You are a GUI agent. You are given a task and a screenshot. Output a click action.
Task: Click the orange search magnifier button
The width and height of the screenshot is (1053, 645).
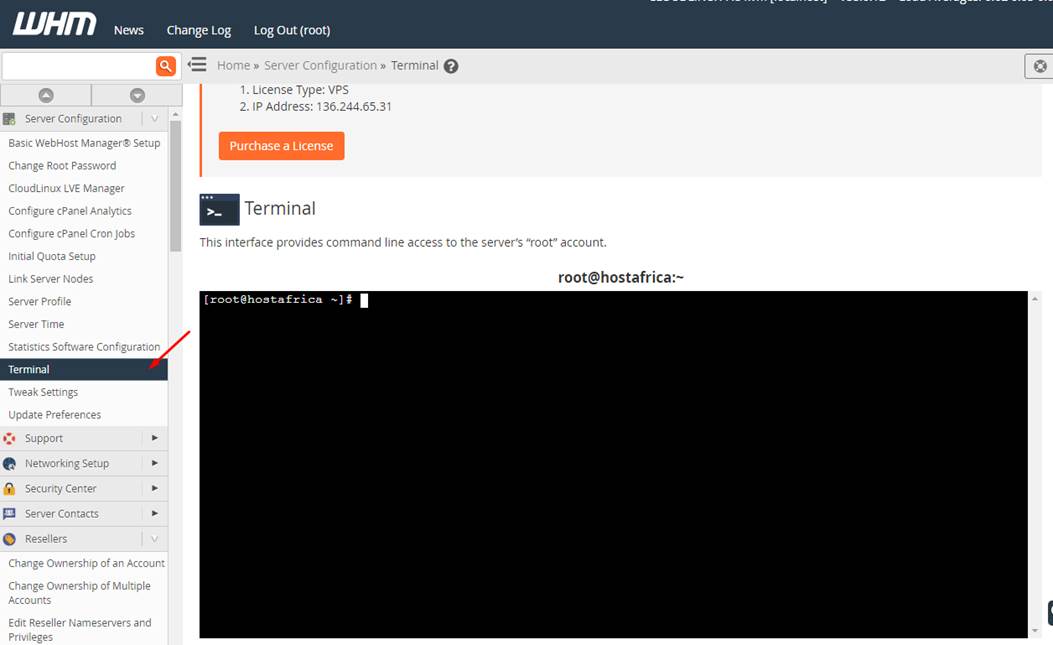coord(166,66)
